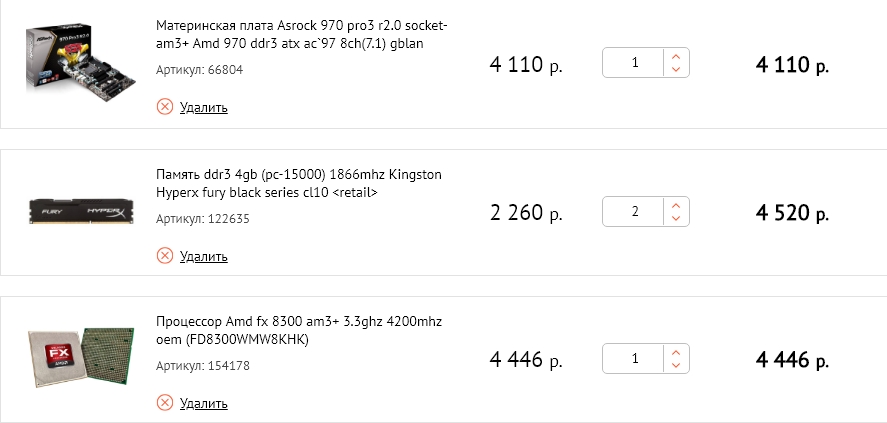Image resolution: width=887 pixels, height=423 pixels.
Task: Increase quantity of Kingston HyperX memory
Action: click(676, 205)
